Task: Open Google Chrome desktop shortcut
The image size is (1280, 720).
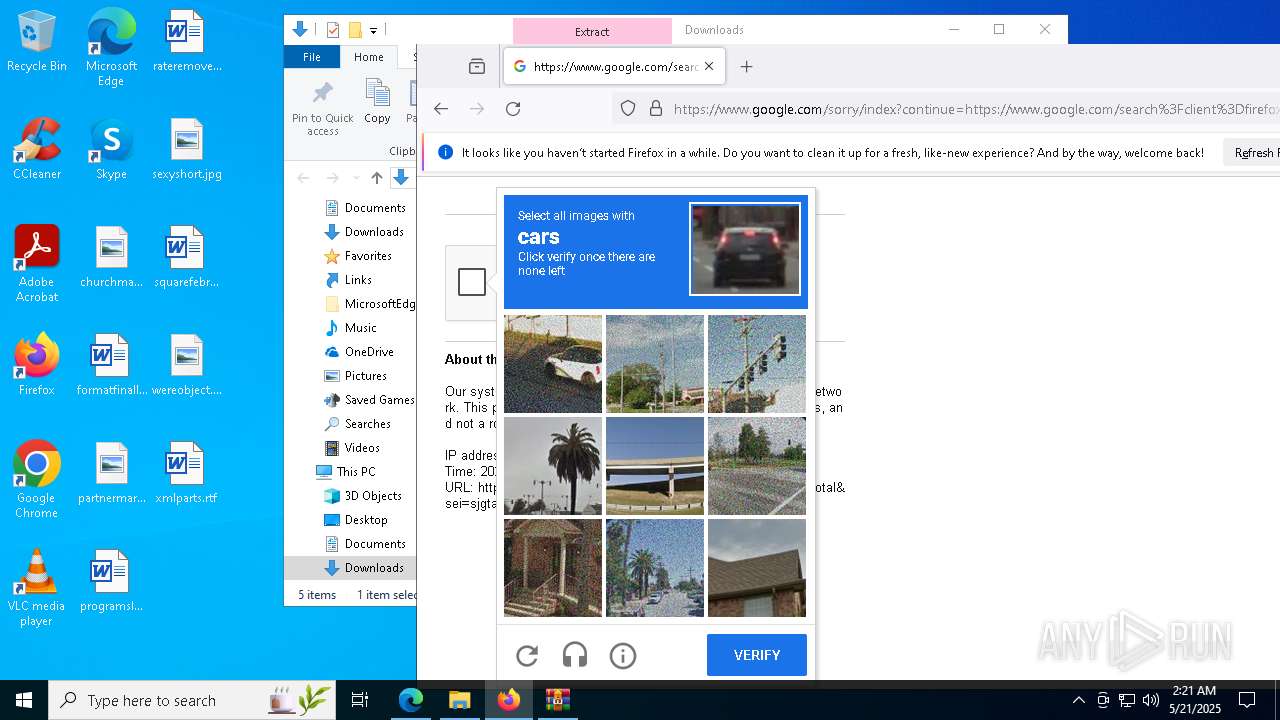Action: pos(37,480)
